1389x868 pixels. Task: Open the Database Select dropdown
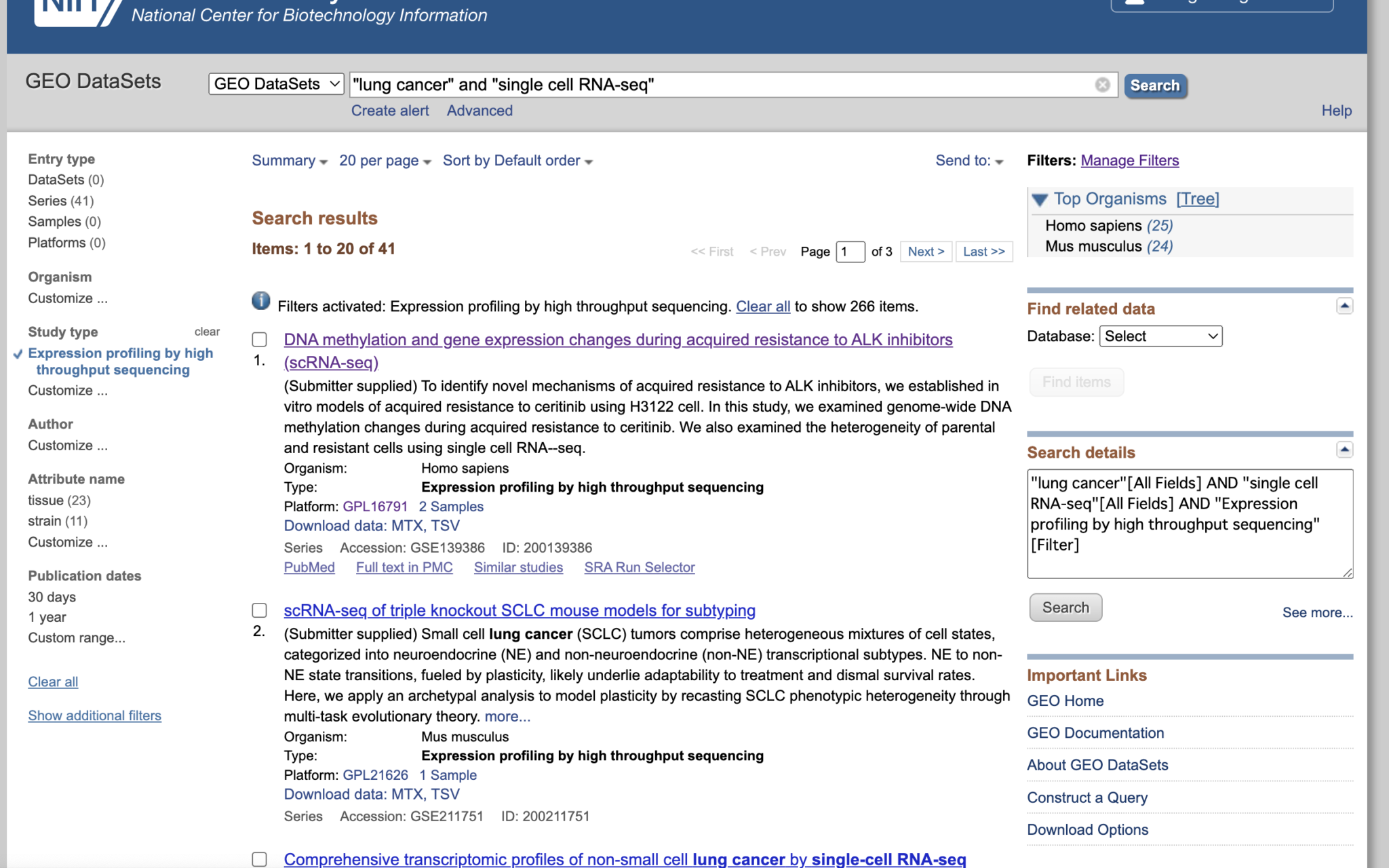click(x=1160, y=336)
